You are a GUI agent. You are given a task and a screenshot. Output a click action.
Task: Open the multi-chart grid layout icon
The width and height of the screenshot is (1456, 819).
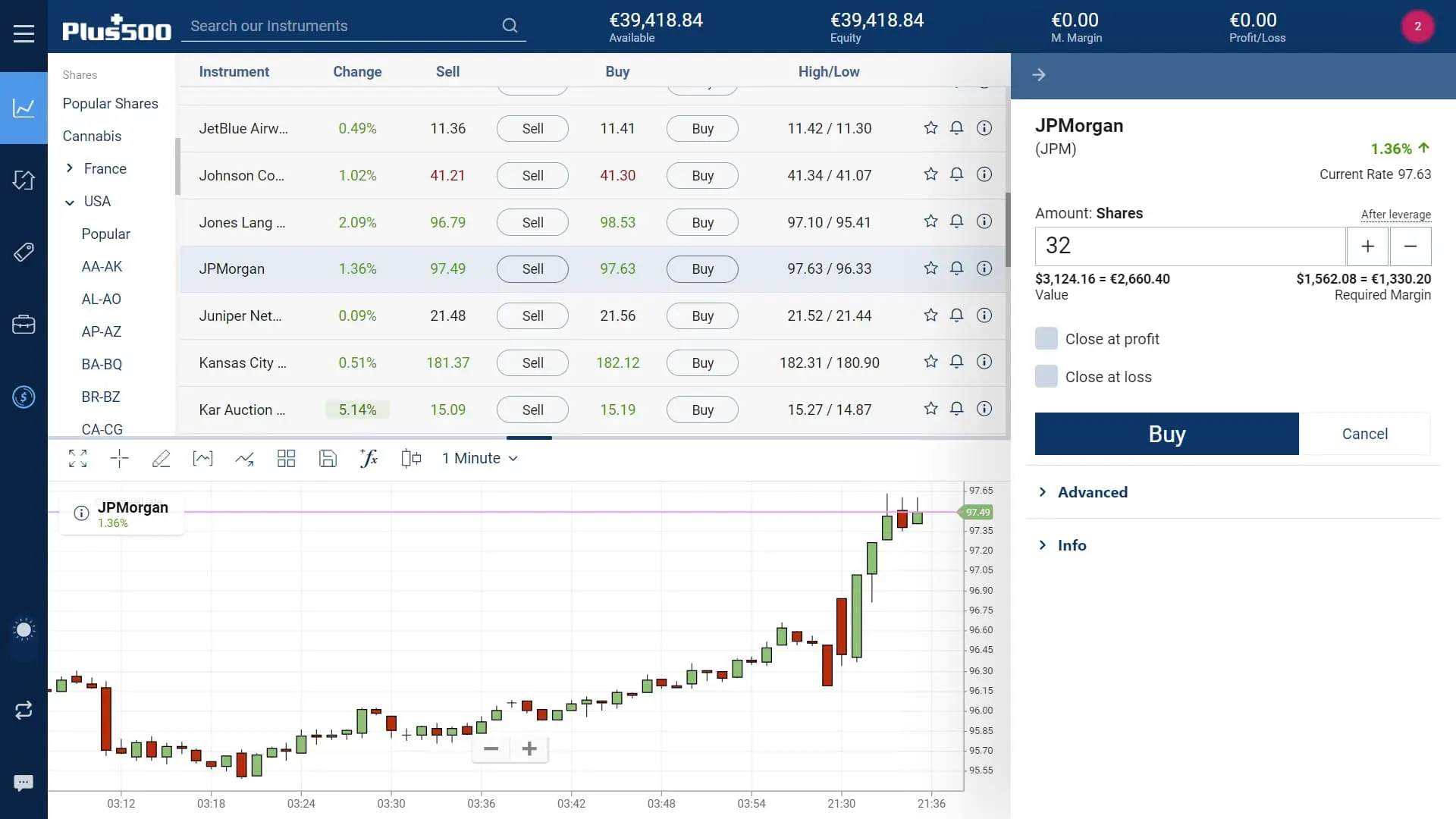[286, 458]
